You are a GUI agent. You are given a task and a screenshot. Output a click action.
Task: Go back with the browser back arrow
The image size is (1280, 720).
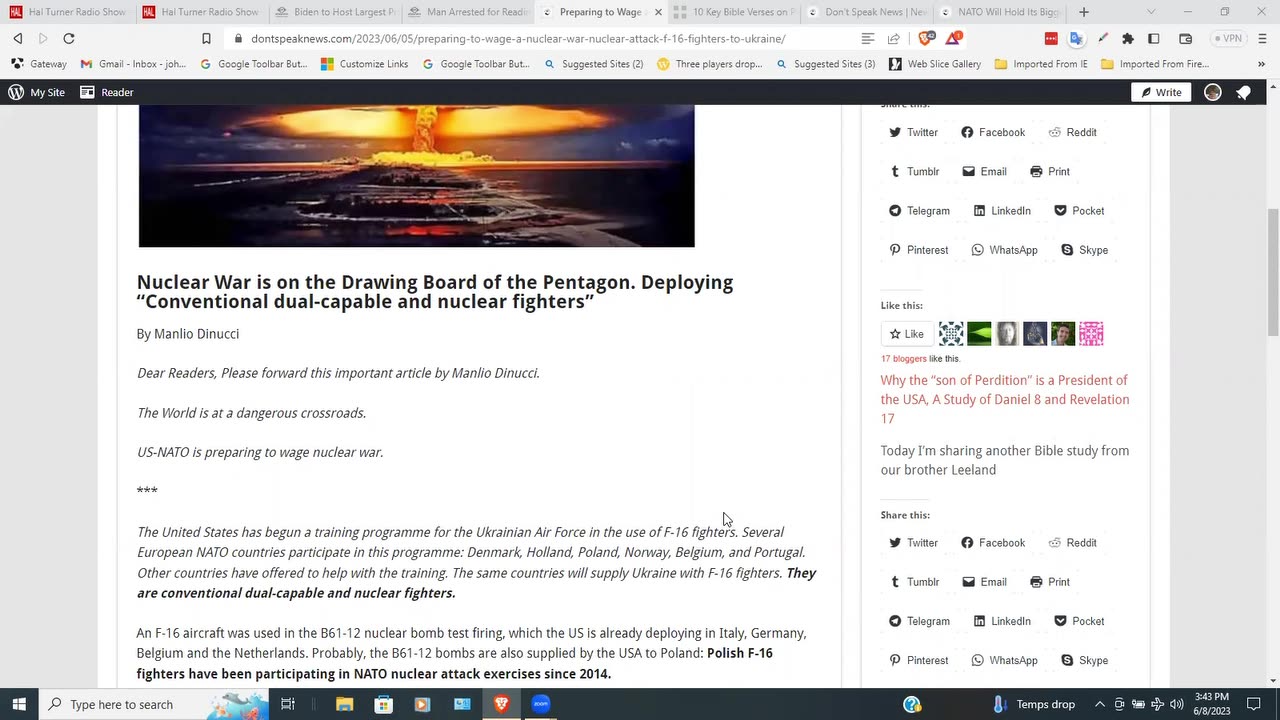point(18,38)
